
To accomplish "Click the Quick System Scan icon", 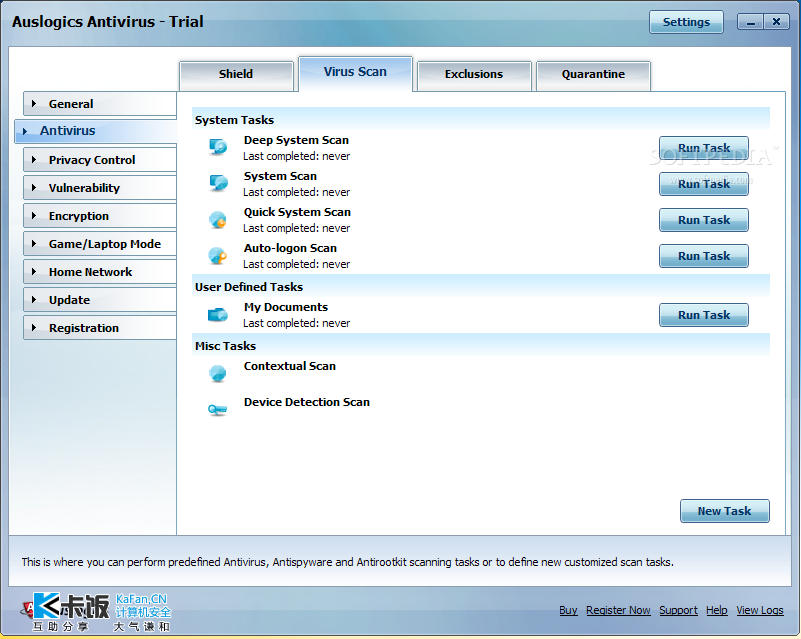I will (x=218, y=220).
